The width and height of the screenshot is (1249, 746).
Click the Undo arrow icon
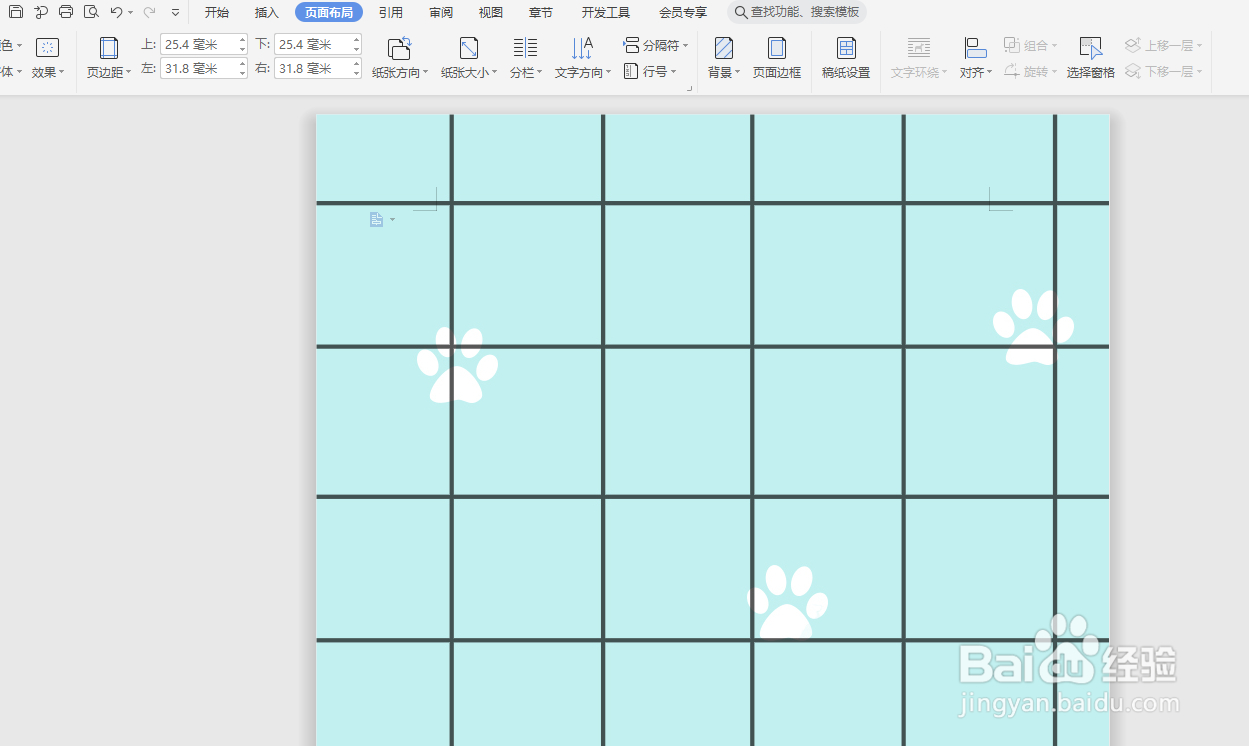click(x=116, y=12)
